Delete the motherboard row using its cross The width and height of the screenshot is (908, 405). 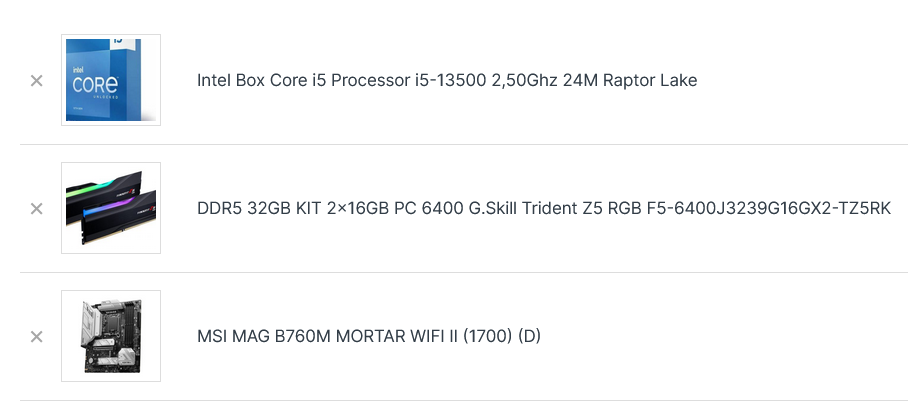click(x=36, y=337)
